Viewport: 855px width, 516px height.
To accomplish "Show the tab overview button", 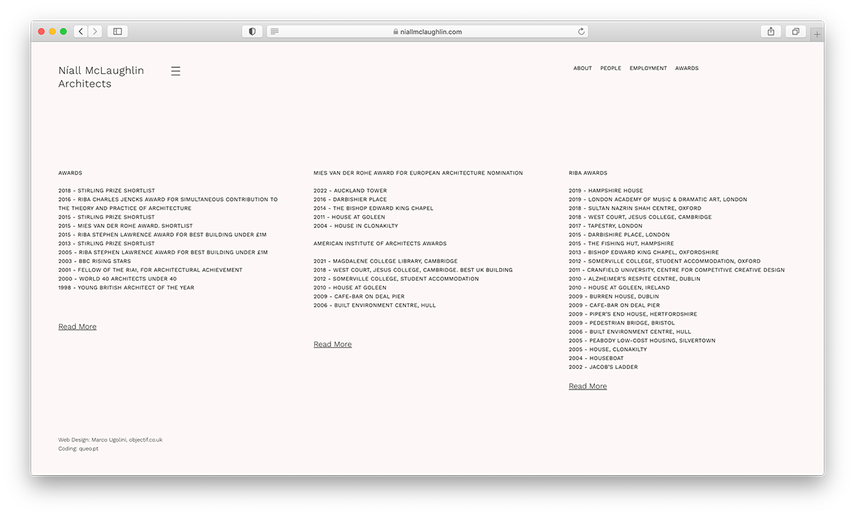I will [796, 32].
